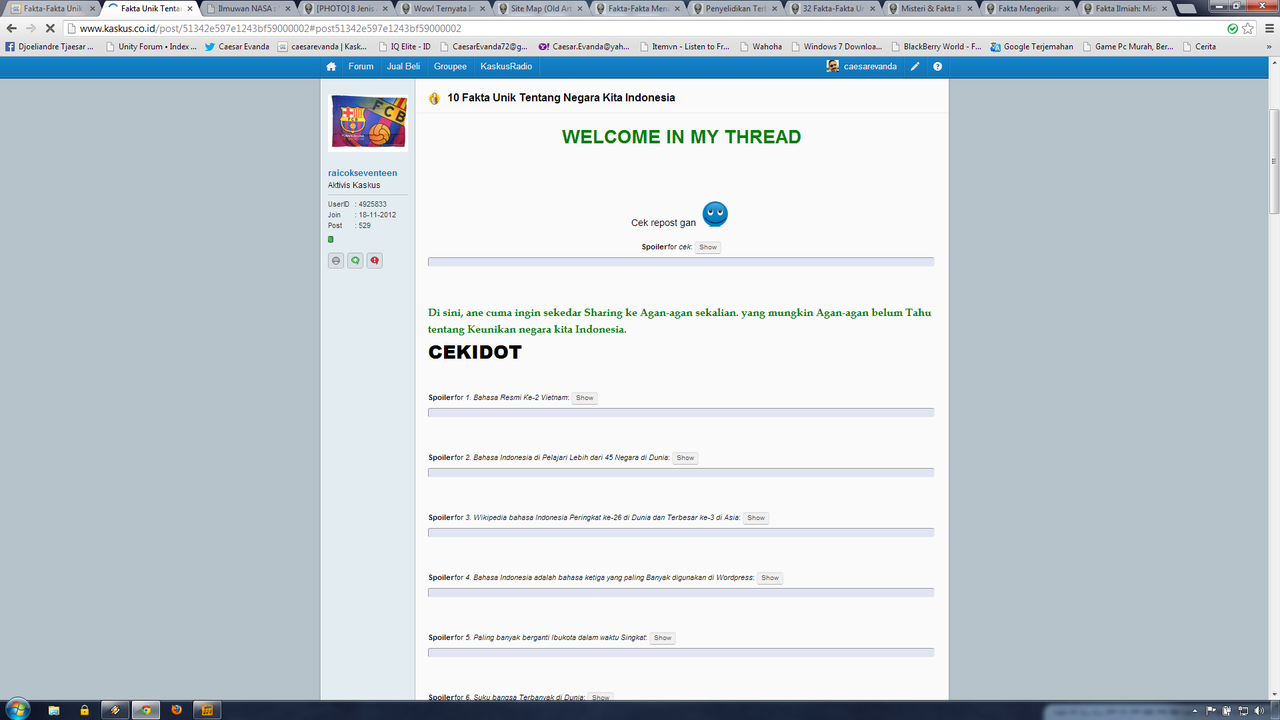Show spoiler 5 about berganti Ibukota
The height and width of the screenshot is (720, 1280).
663,638
